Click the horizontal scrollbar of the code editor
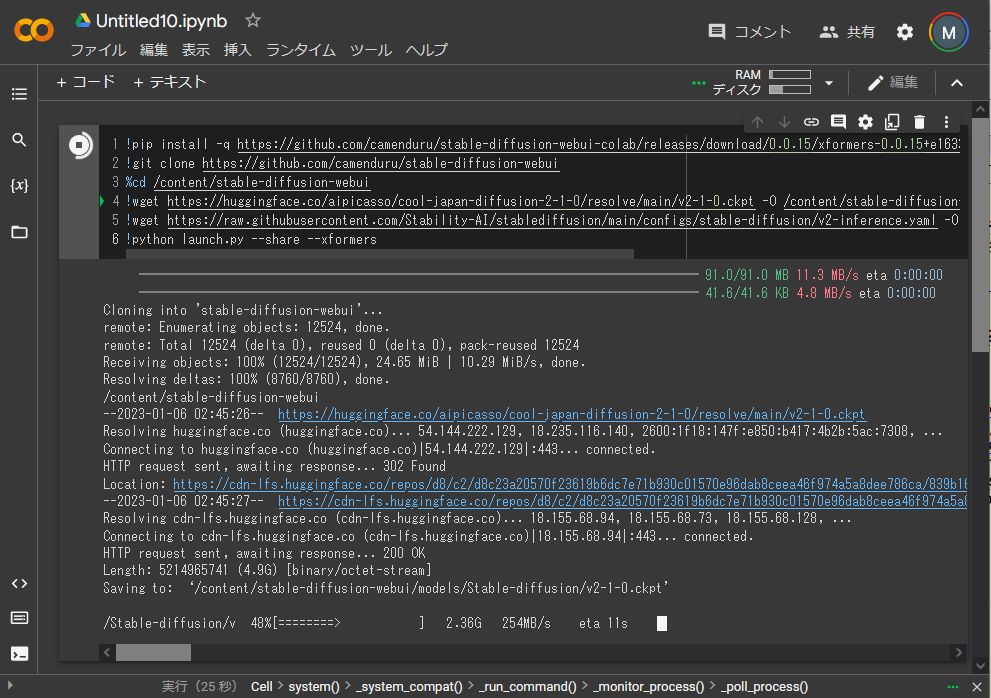The image size is (991, 698). (379, 254)
